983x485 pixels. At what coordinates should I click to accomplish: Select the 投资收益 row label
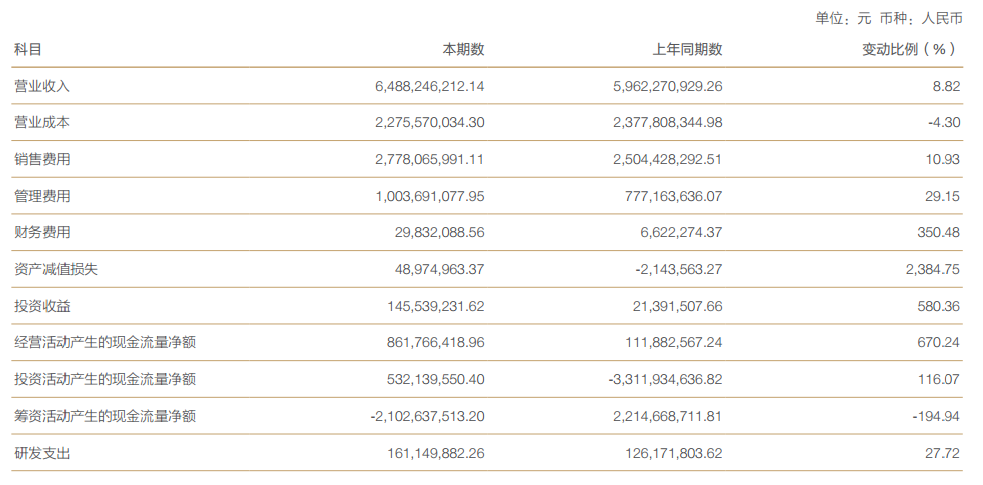[42, 306]
